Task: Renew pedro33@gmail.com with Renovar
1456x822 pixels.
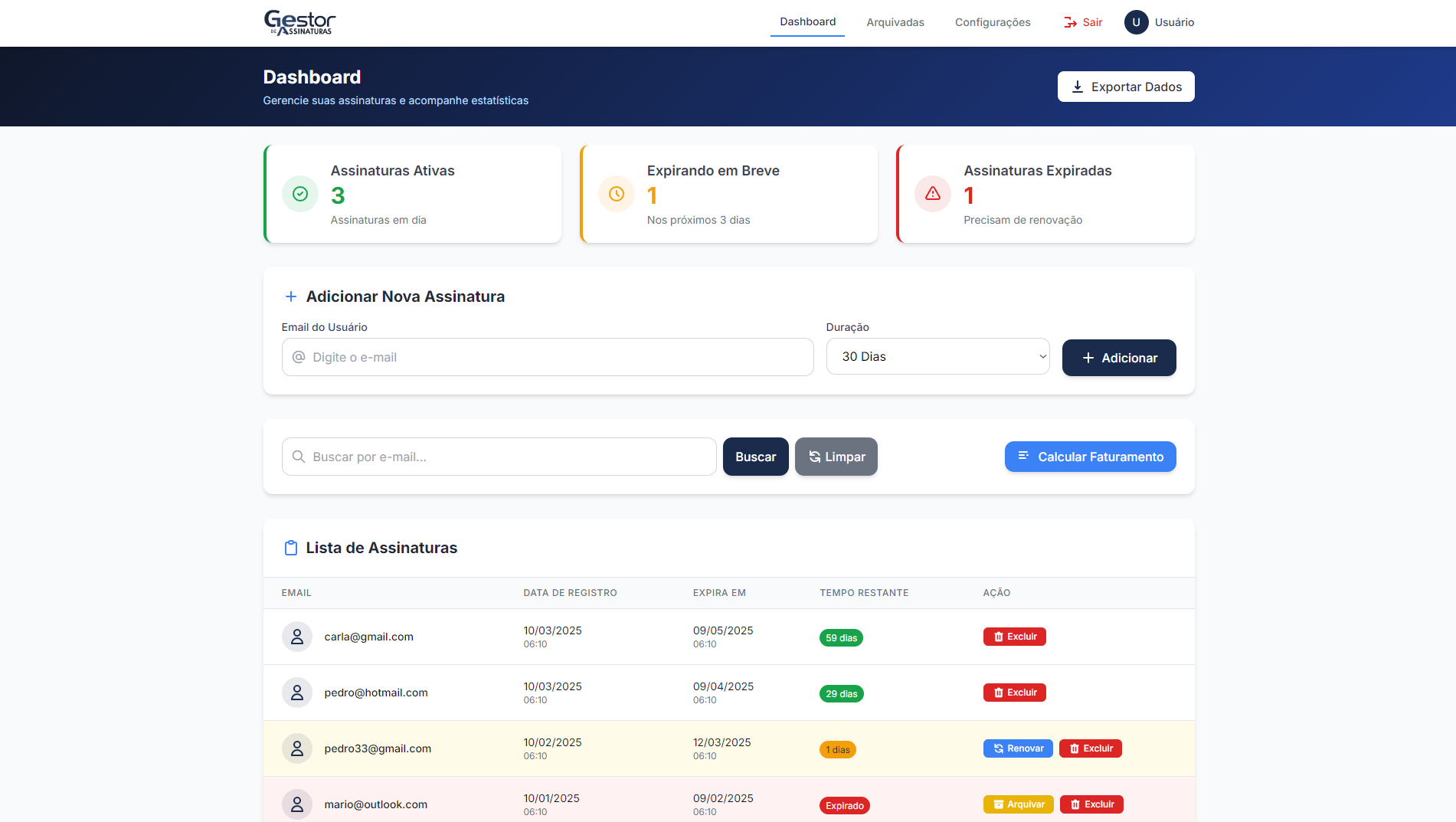Action: pos(1018,748)
